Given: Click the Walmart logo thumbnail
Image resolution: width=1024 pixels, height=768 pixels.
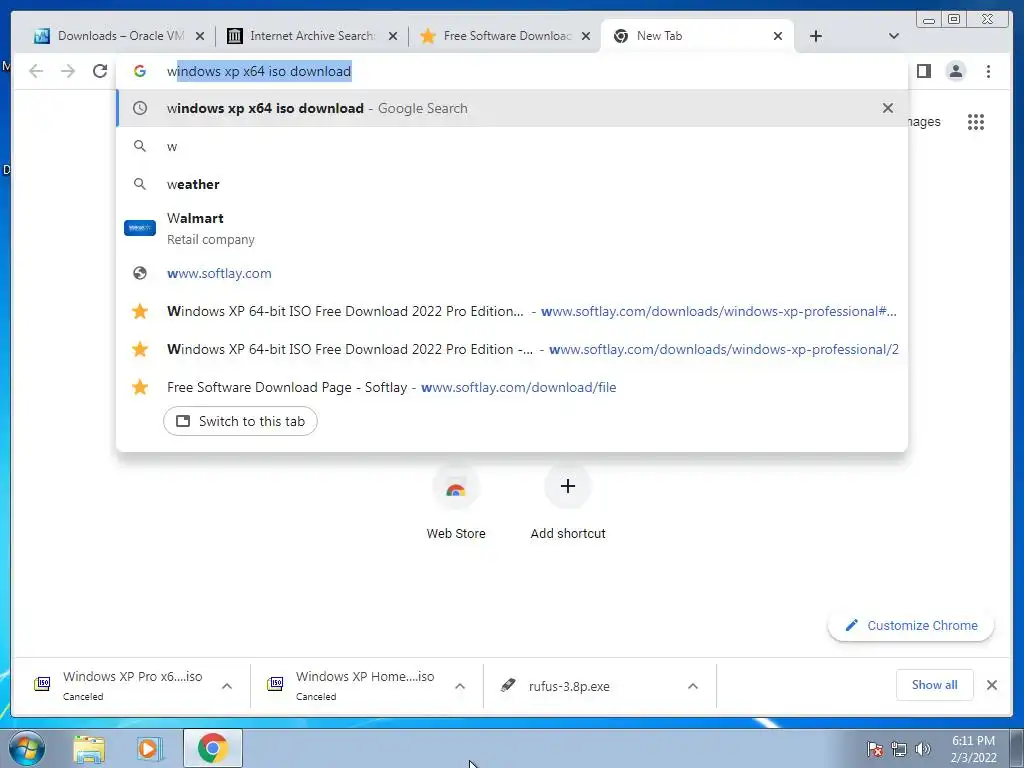Looking at the screenshot, I should point(140,228).
